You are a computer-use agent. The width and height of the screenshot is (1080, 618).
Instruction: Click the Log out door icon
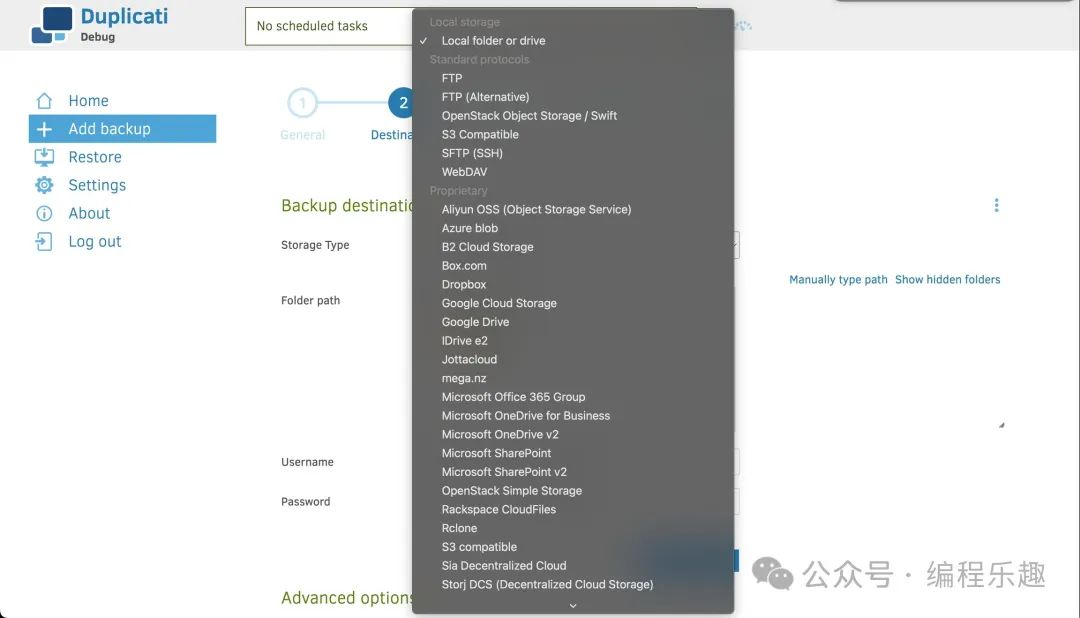pos(44,242)
